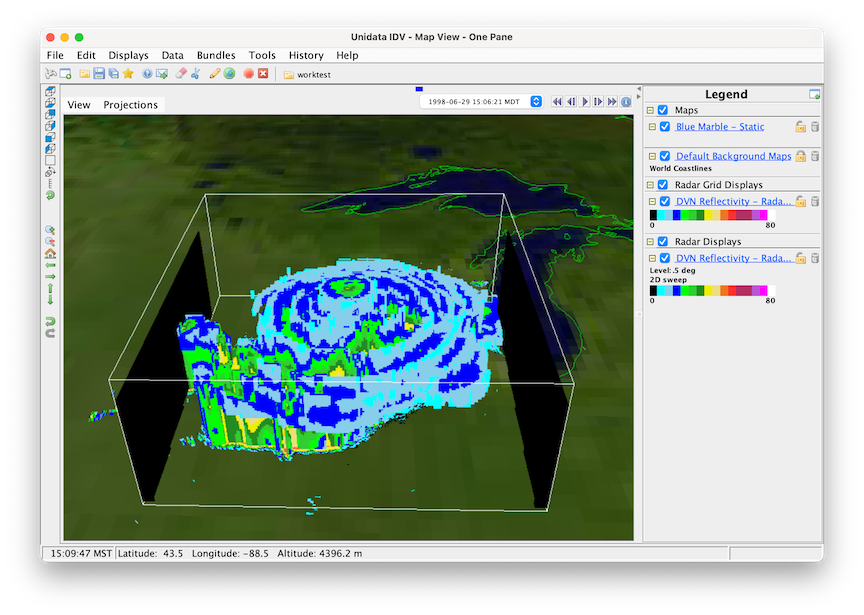Delete the Blue Marble layer with trash icon
Viewport: 864px width, 615px height.
[x=815, y=127]
